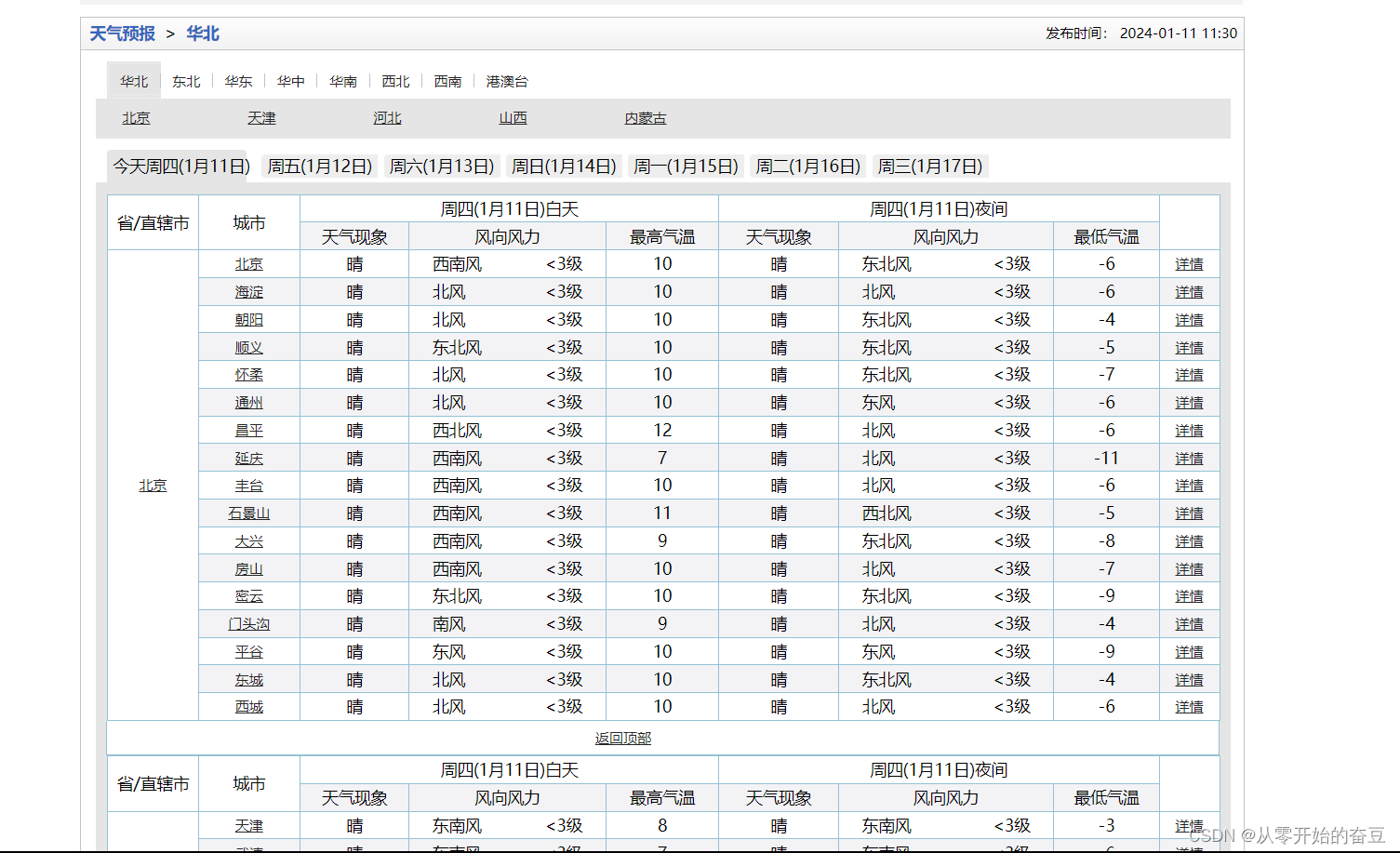Open 详情 for the 朝阳 row
The height and width of the screenshot is (853, 1400).
[x=1189, y=320]
